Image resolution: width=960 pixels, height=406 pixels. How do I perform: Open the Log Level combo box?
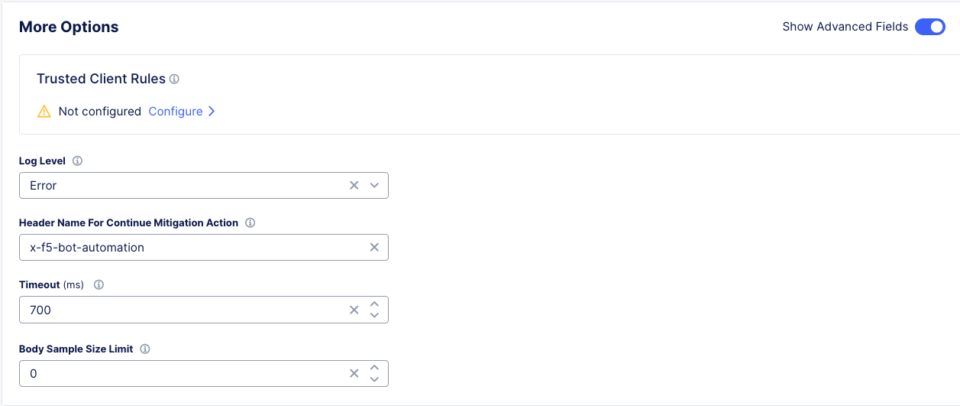click(x=204, y=186)
